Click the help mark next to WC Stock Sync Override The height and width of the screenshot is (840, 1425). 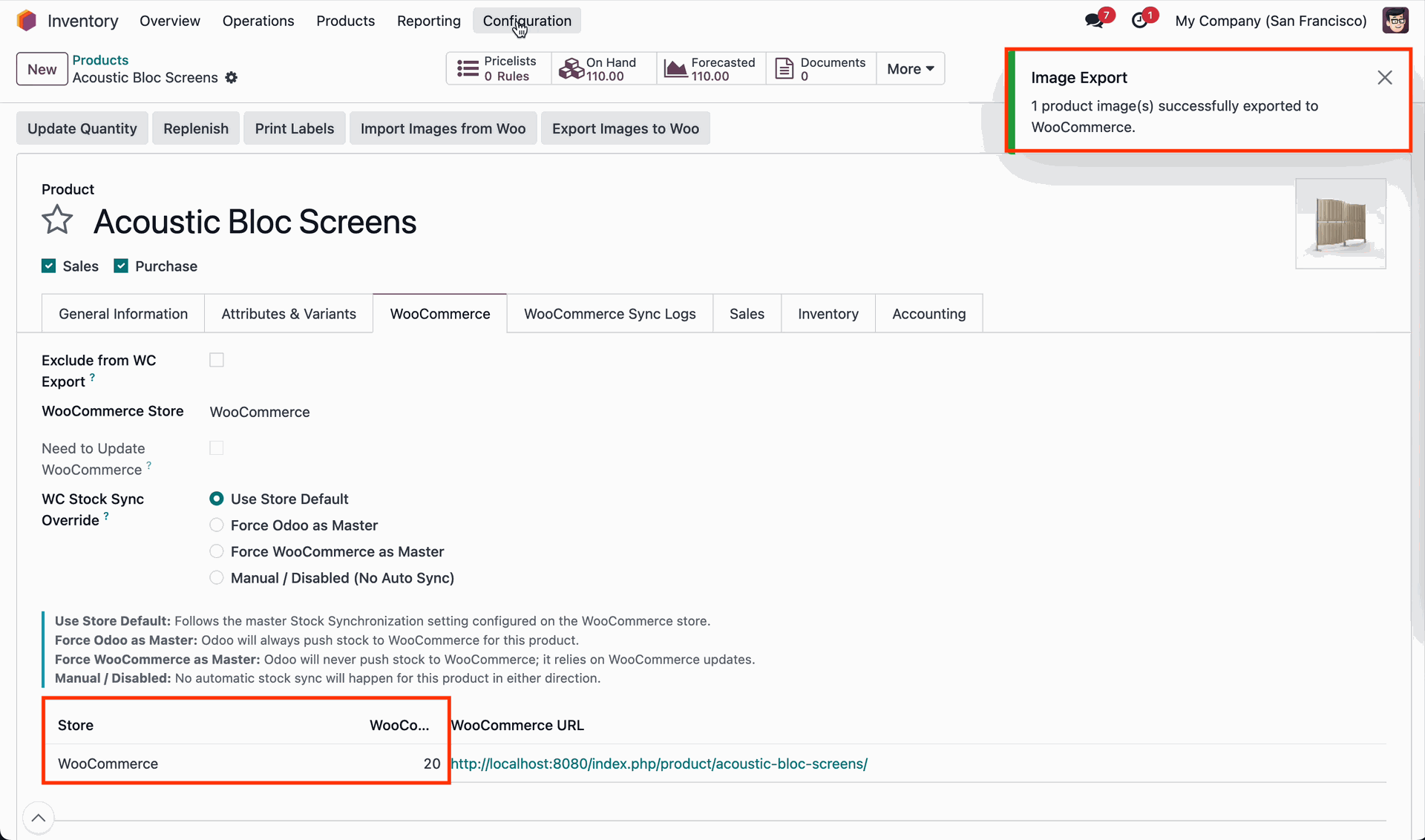[x=107, y=516]
